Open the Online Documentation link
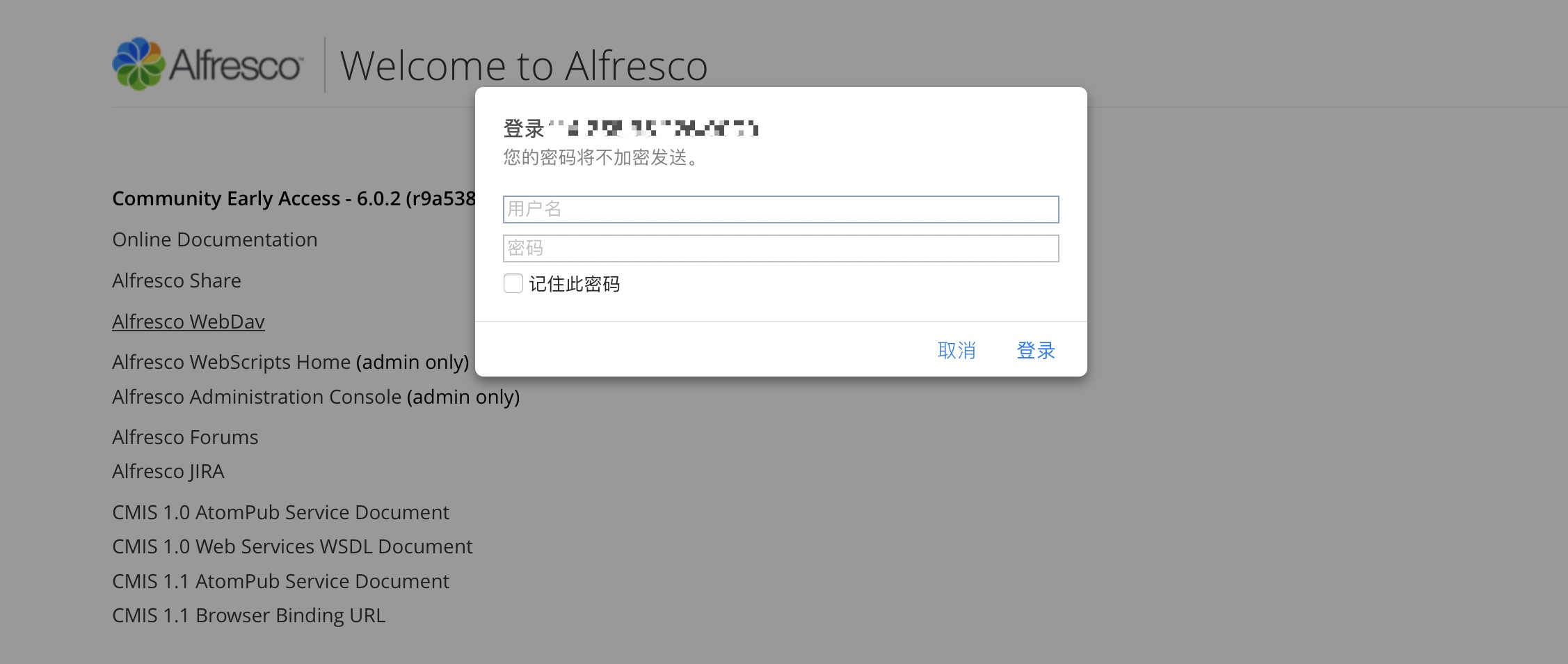Image resolution: width=1568 pixels, height=664 pixels. coord(214,239)
